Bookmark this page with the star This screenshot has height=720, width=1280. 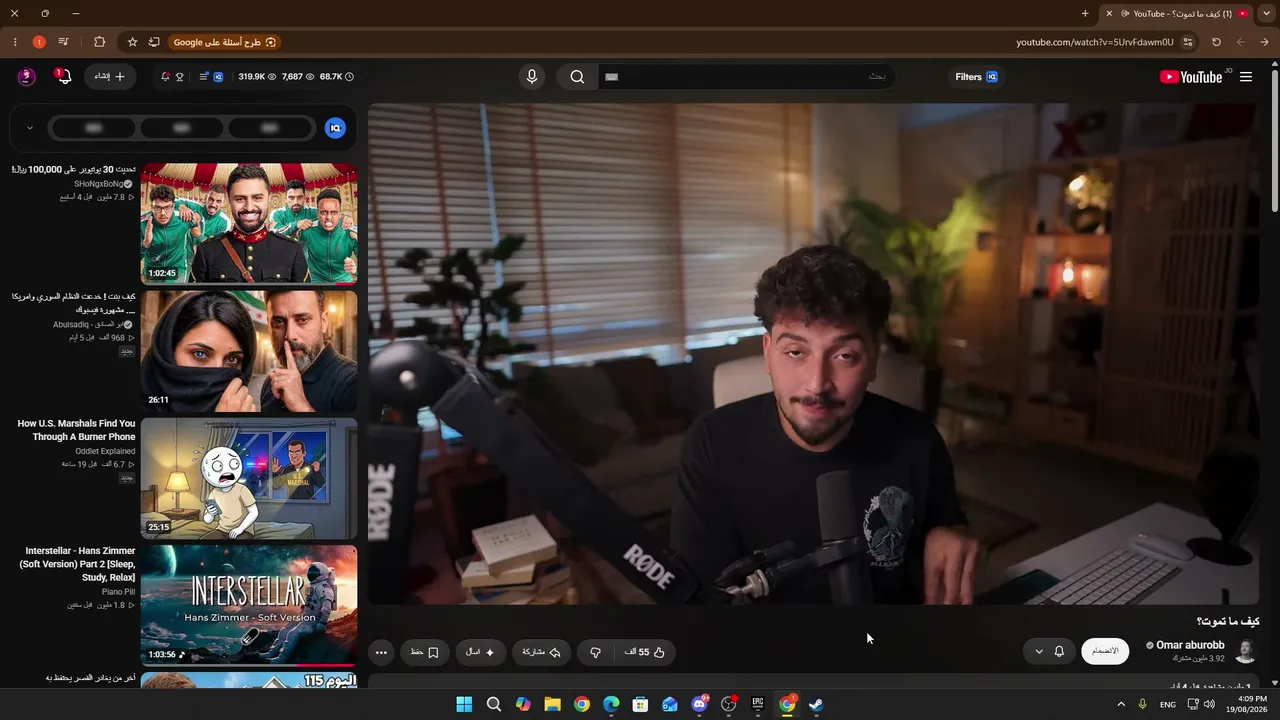pos(132,42)
